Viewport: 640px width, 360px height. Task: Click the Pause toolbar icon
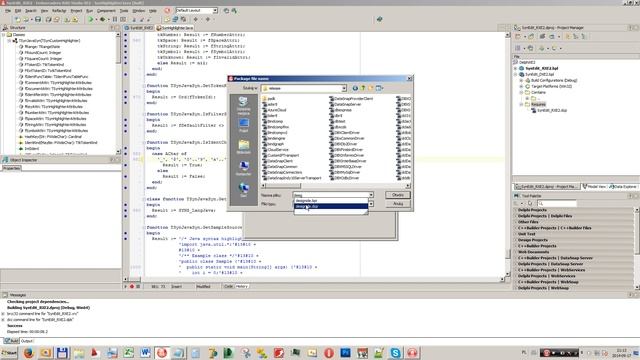115,20
